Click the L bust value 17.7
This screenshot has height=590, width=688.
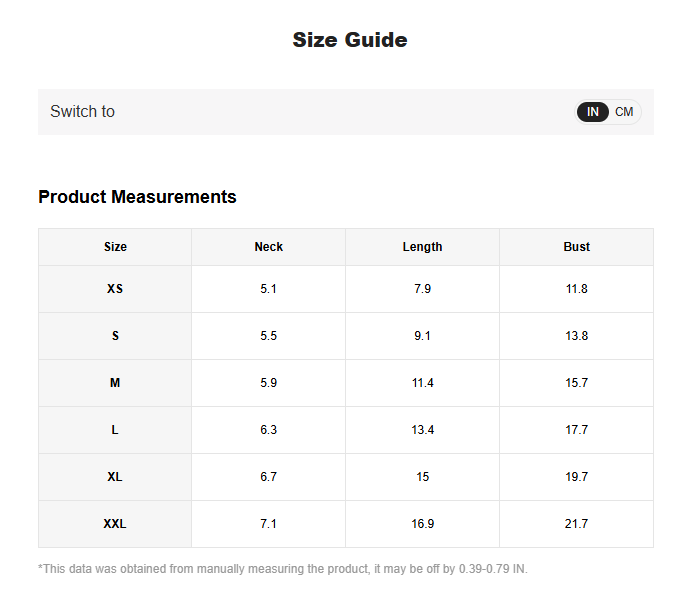point(576,430)
